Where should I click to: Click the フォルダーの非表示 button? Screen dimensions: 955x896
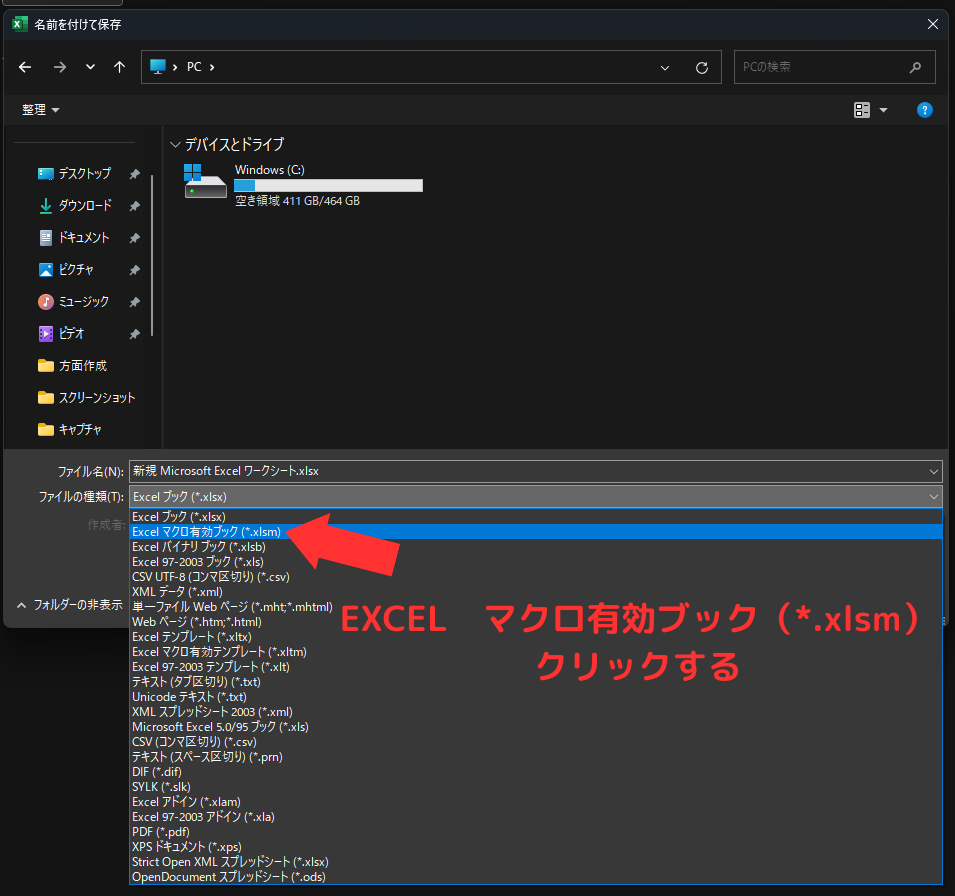point(75,604)
